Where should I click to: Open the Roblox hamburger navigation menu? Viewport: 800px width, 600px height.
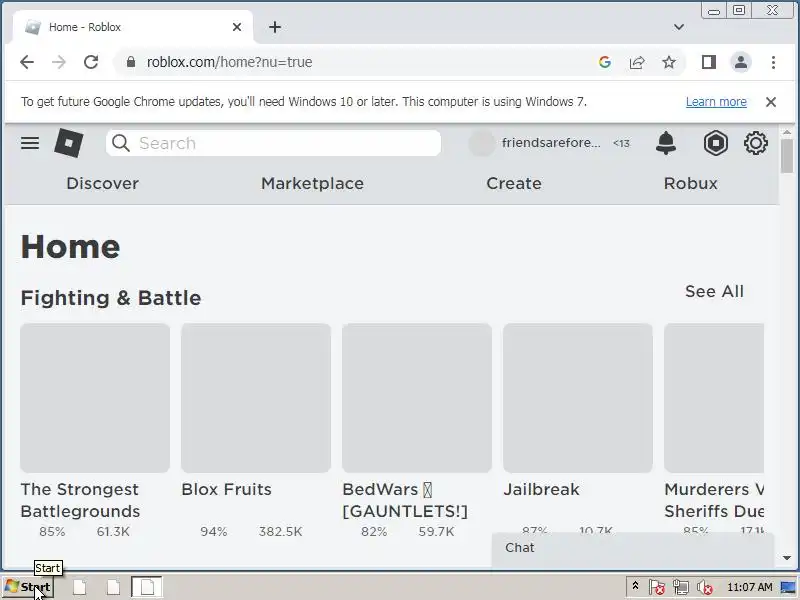click(30, 143)
